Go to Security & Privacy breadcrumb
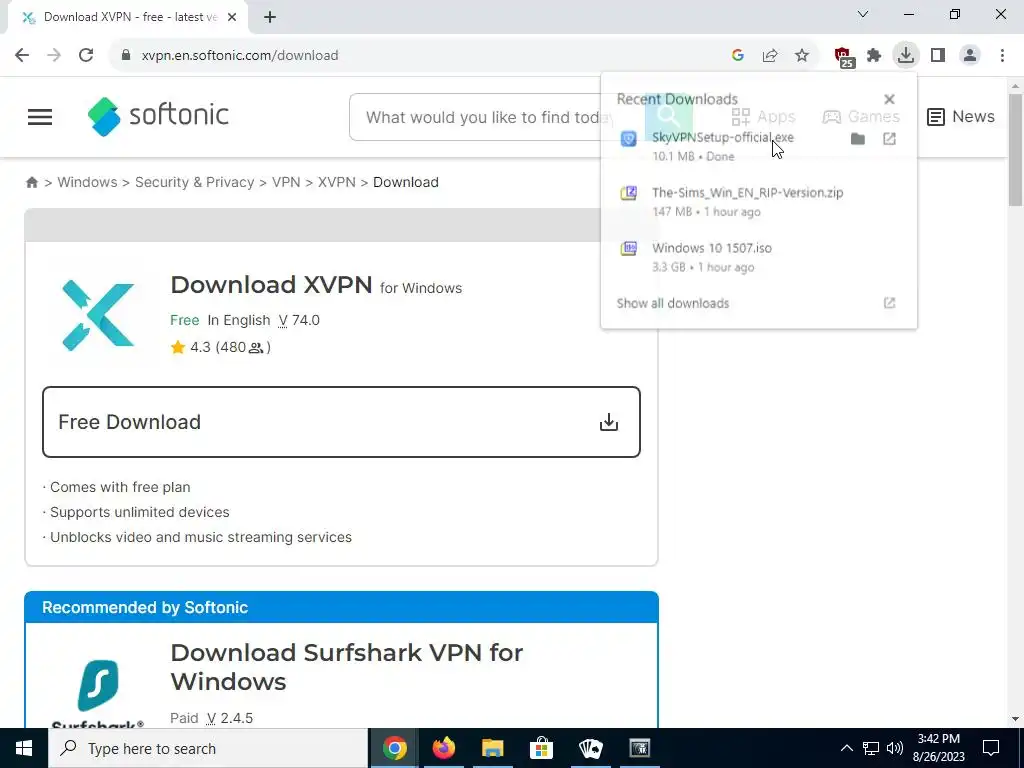Image resolution: width=1024 pixels, height=768 pixels. [x=195, y=182]
